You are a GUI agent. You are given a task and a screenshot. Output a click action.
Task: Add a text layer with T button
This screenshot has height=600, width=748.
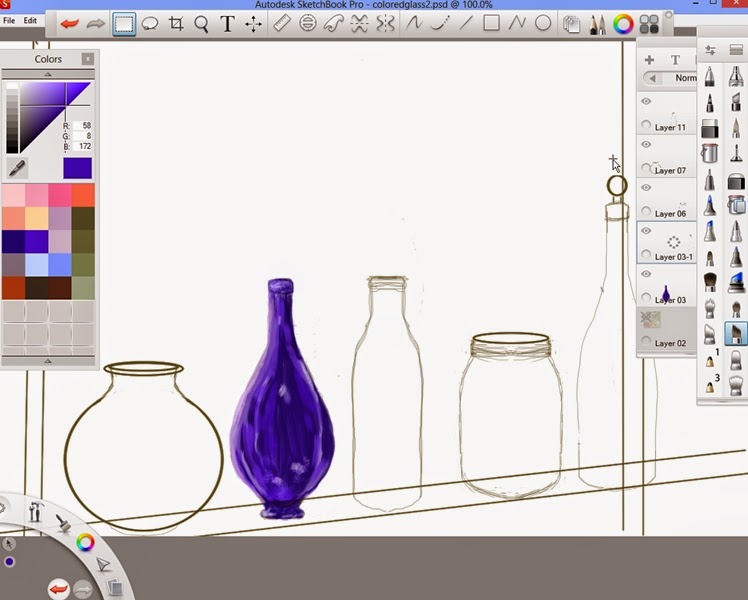[x=675, y=60]
